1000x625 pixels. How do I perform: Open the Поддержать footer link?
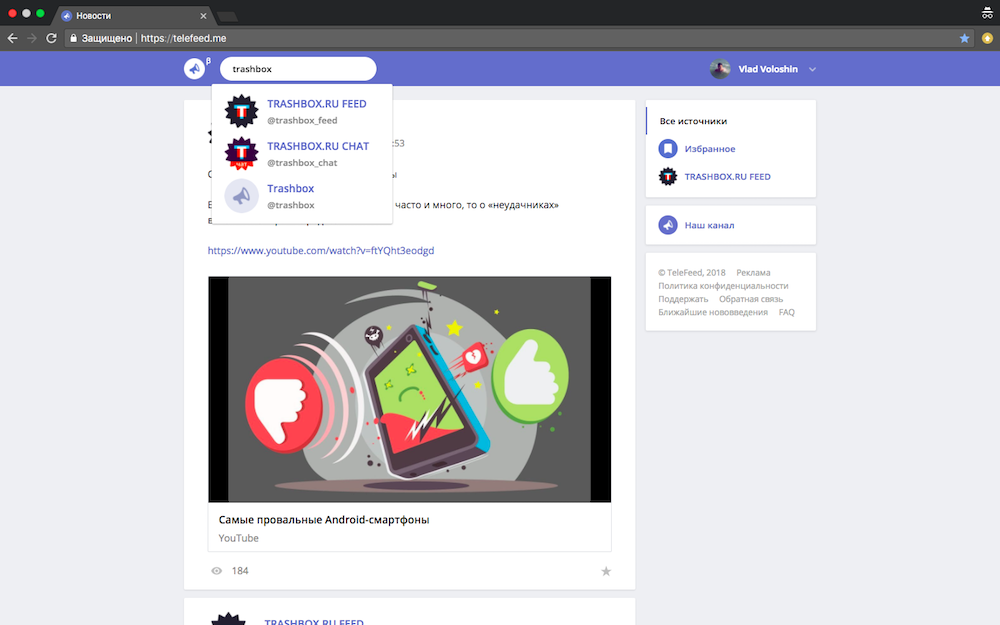(683, 299)
